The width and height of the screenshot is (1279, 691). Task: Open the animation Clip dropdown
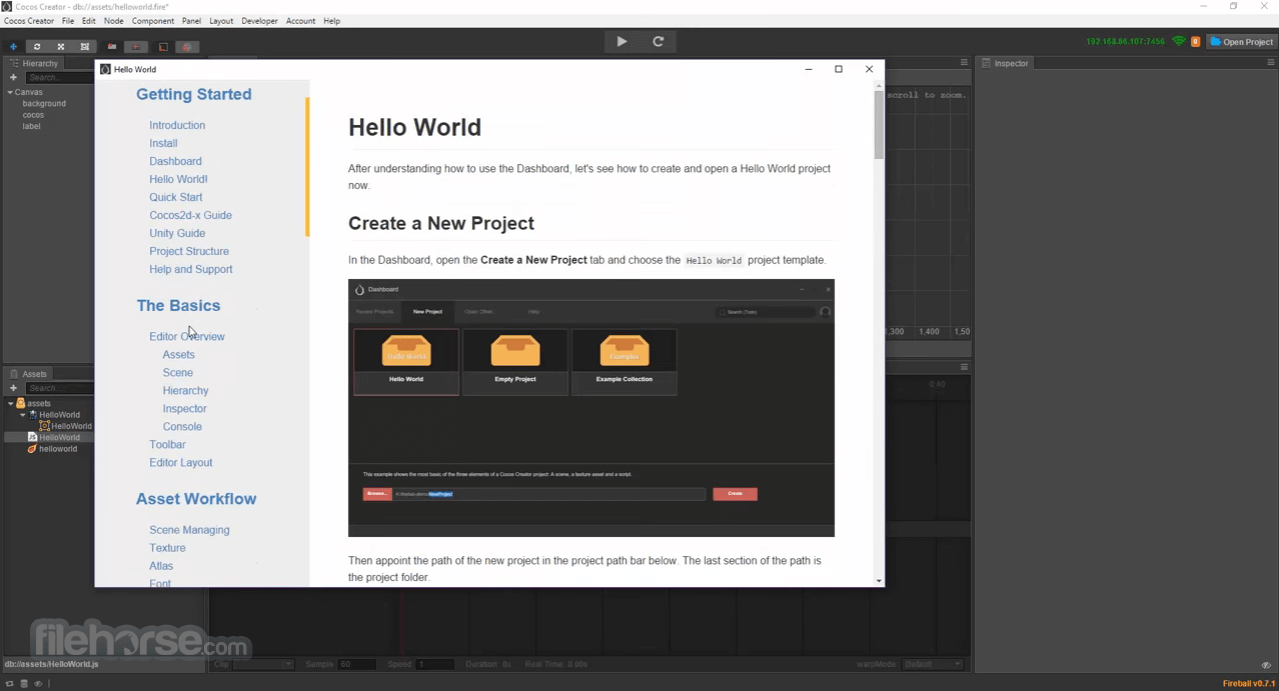262,664
